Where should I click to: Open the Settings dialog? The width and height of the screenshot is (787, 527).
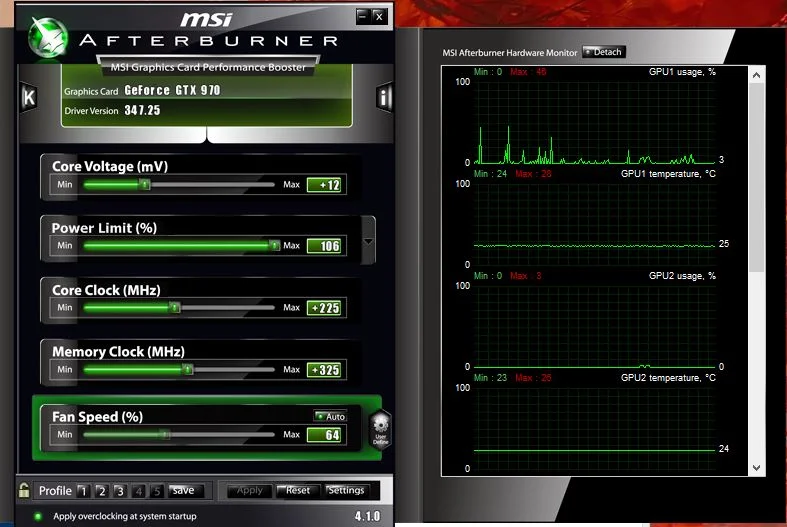346,490
